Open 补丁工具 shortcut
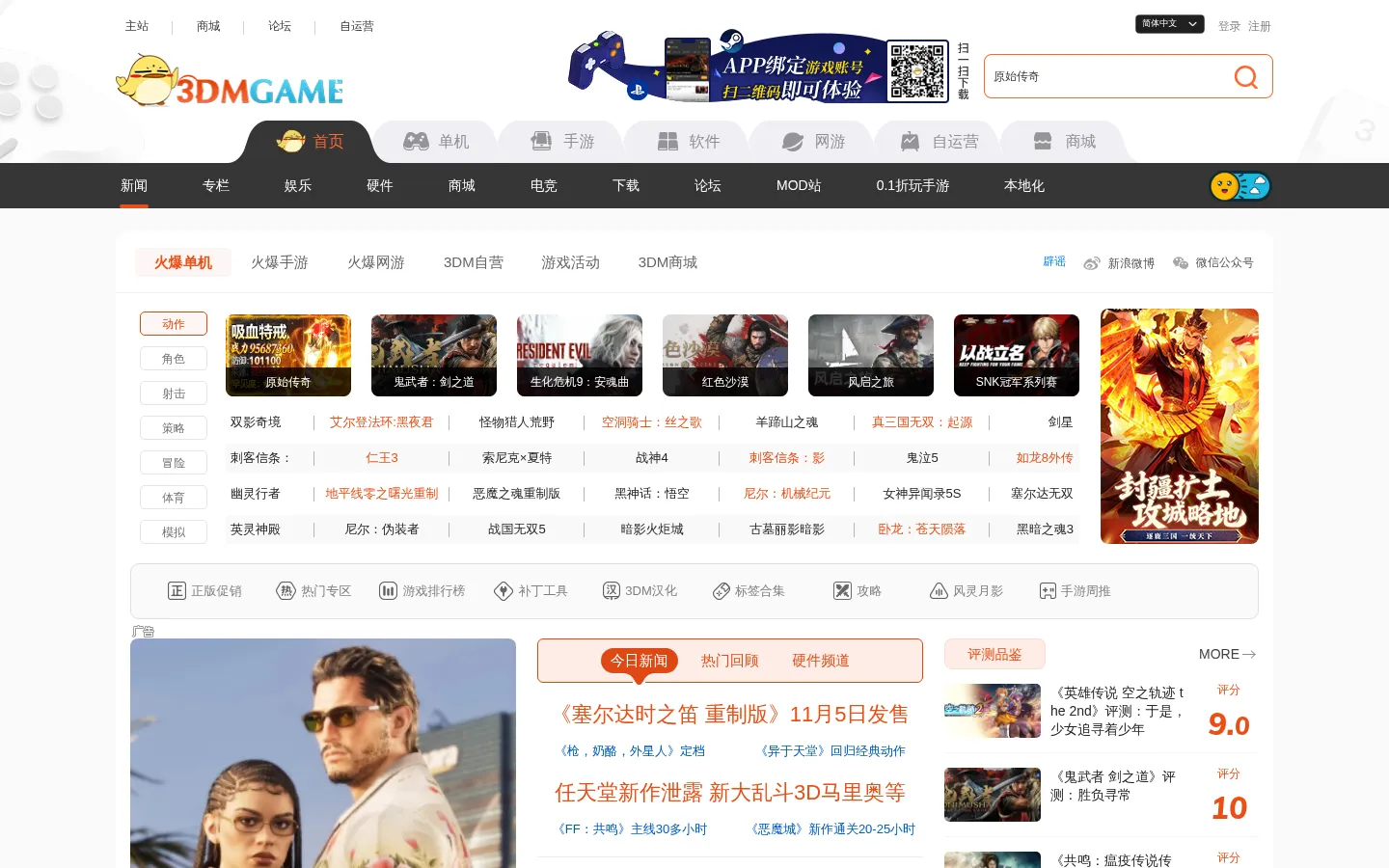1389x868 pixels. pos(531,591)
